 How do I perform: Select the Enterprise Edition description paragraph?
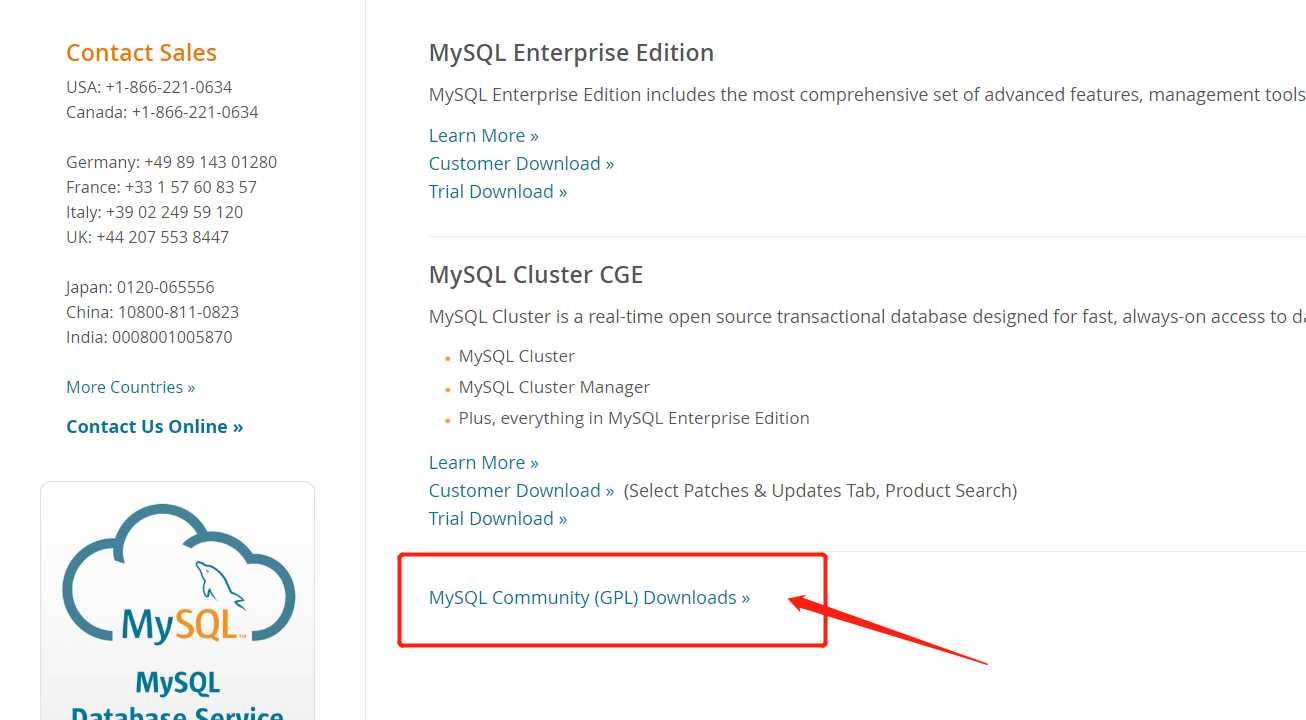point(867,95)
